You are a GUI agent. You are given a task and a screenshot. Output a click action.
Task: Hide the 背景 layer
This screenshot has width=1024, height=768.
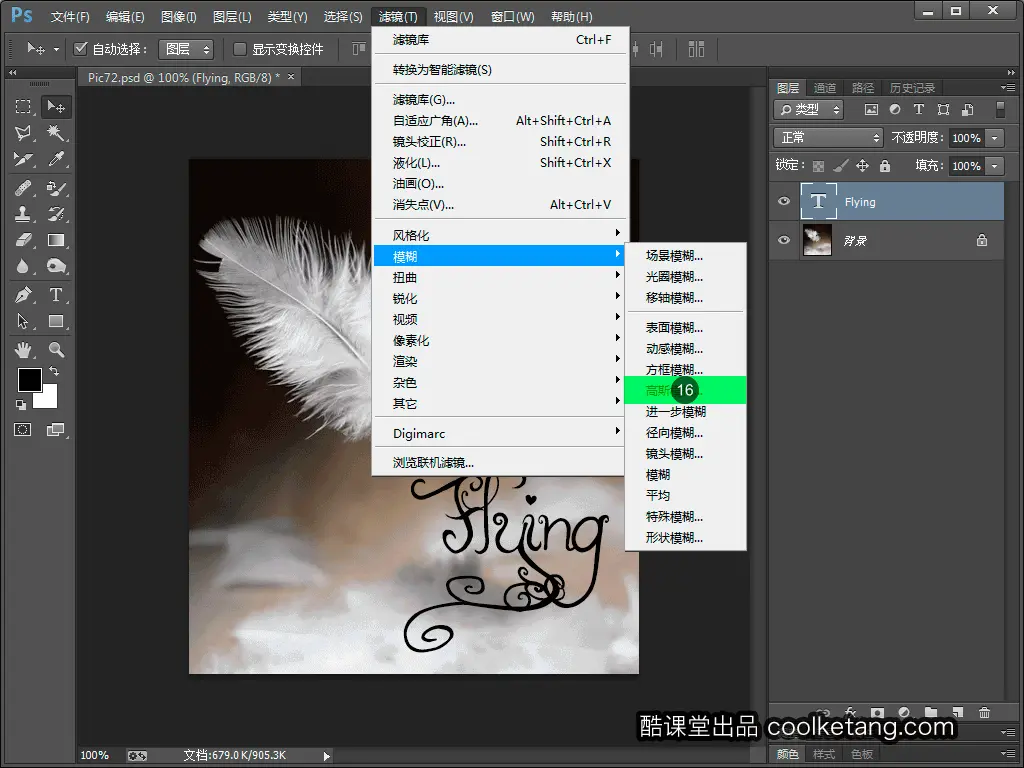[x=784, y=240]
